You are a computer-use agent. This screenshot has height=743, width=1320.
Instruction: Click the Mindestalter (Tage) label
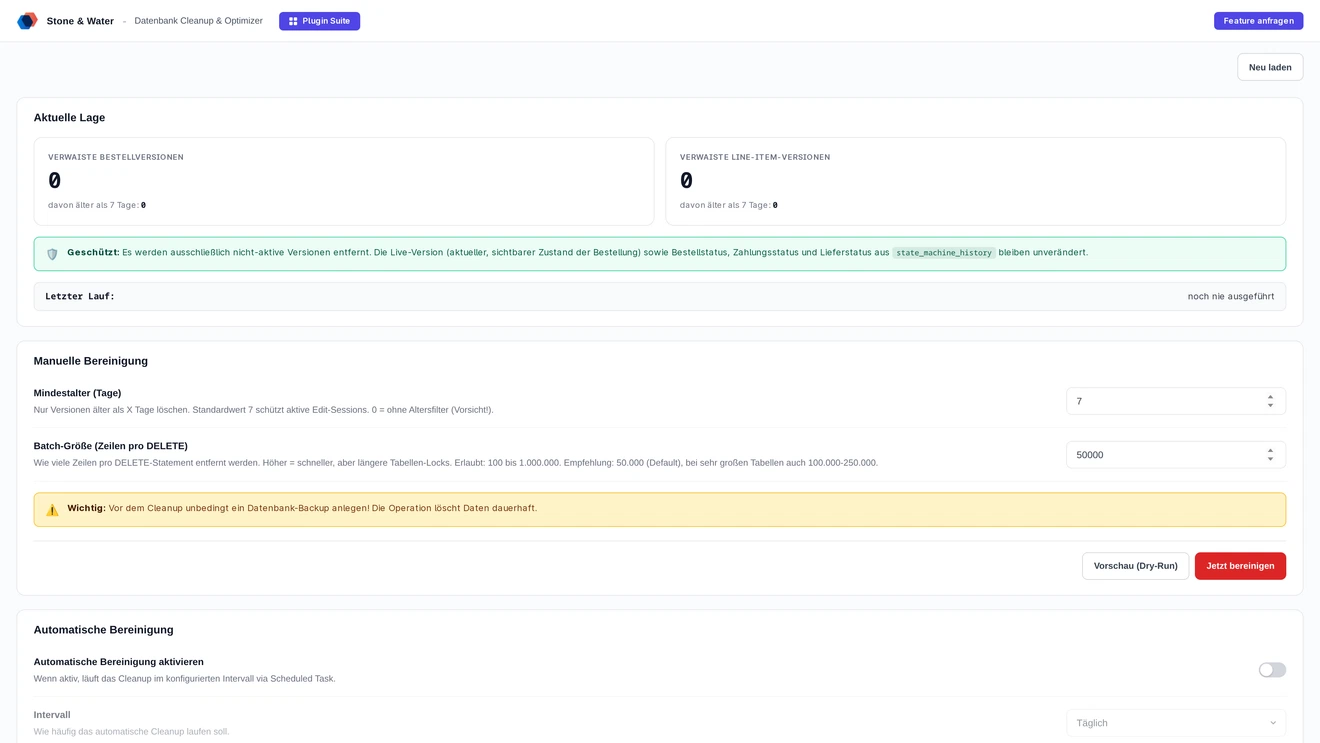[x=77, y=393]
